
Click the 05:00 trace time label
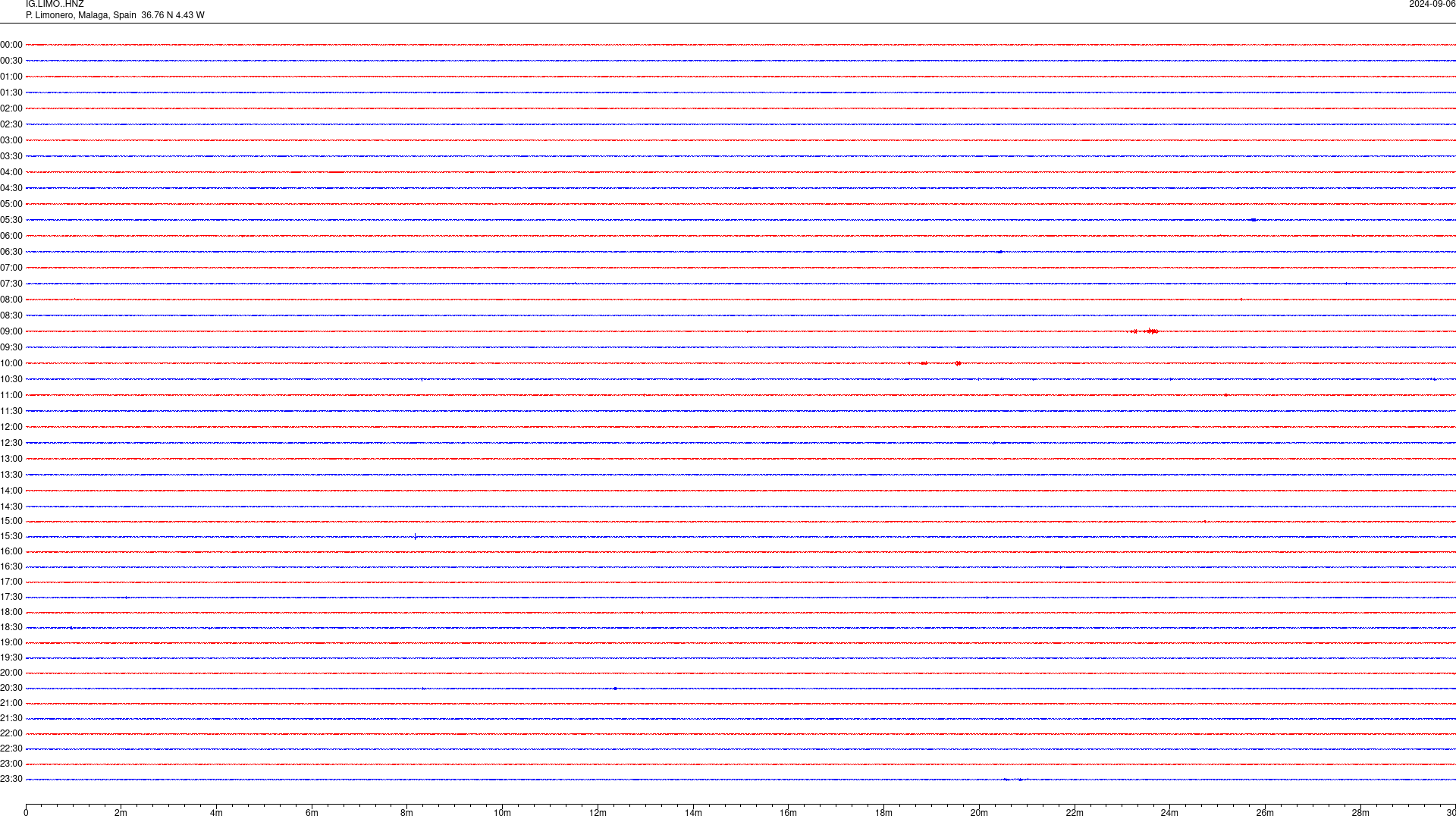point(11,204)
